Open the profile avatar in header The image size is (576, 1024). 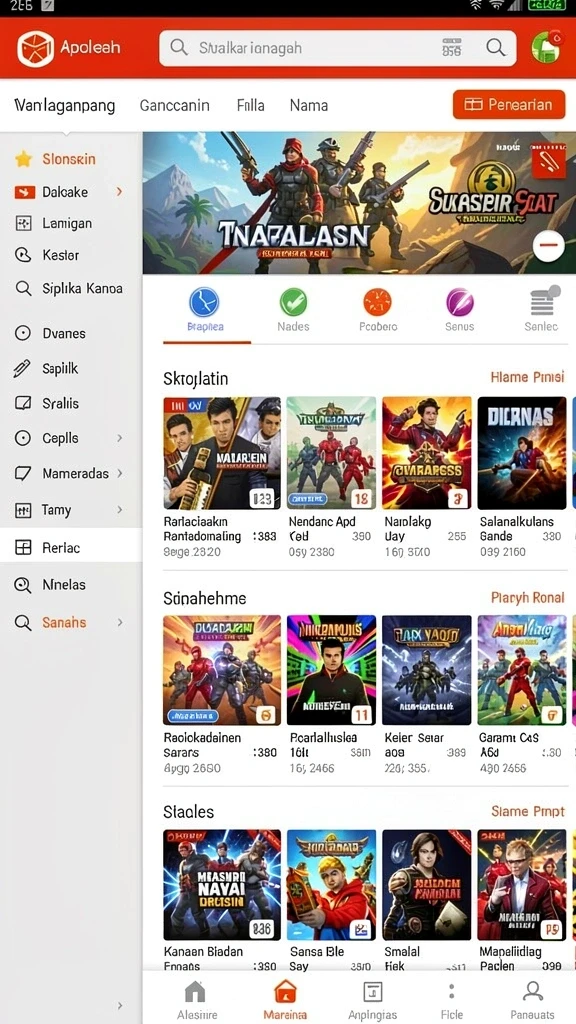click(x=546, y=47)
